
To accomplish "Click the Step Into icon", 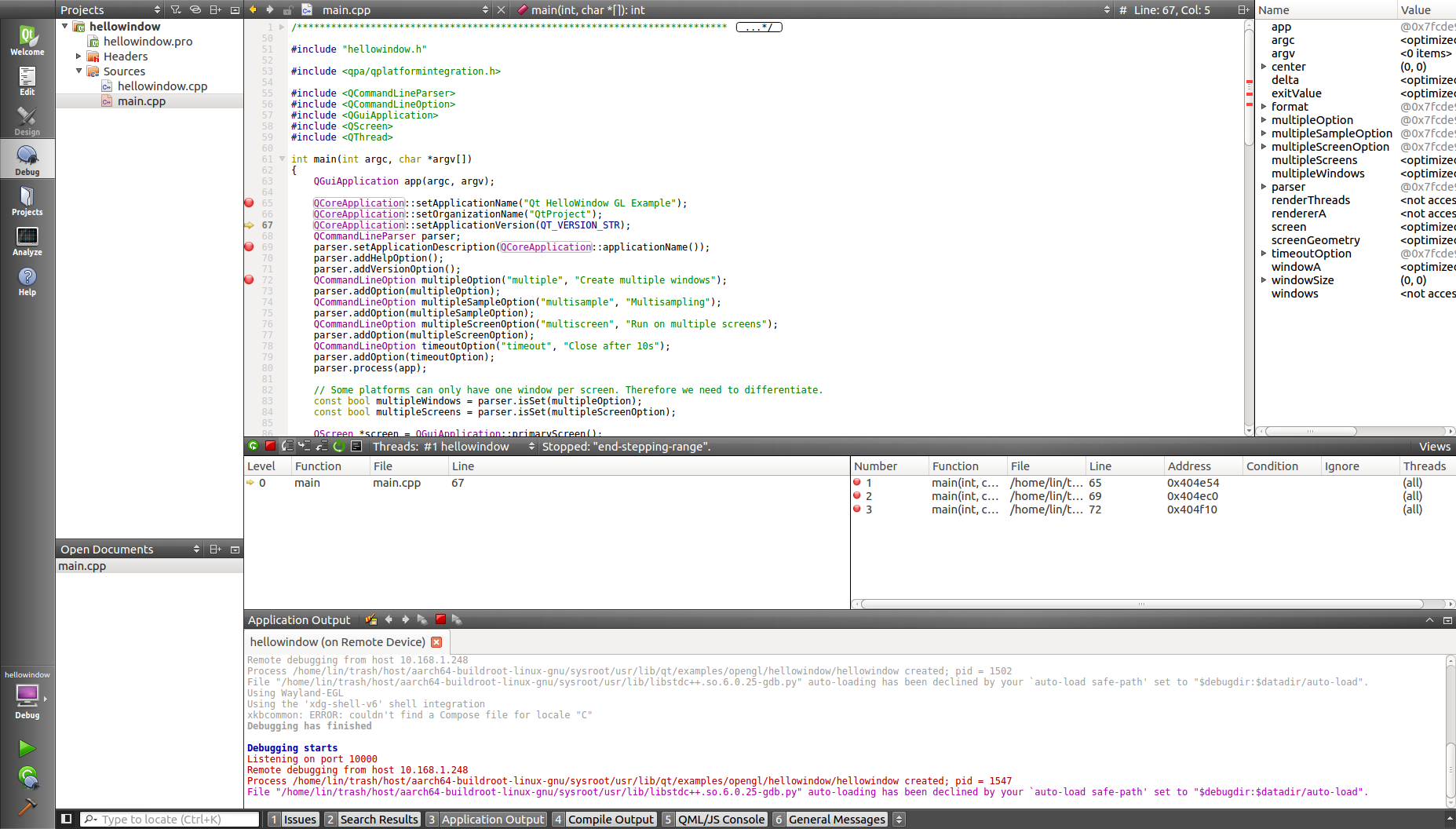I will tap(305, 446).
